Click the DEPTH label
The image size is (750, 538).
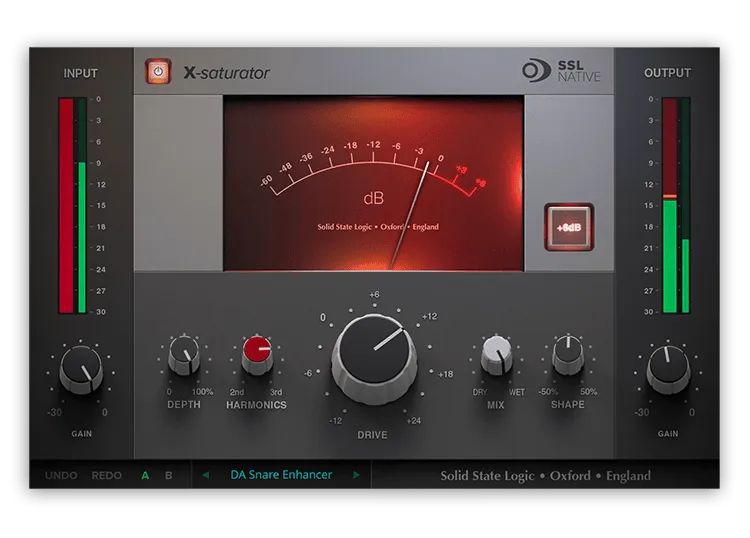[x=184, y=405]
